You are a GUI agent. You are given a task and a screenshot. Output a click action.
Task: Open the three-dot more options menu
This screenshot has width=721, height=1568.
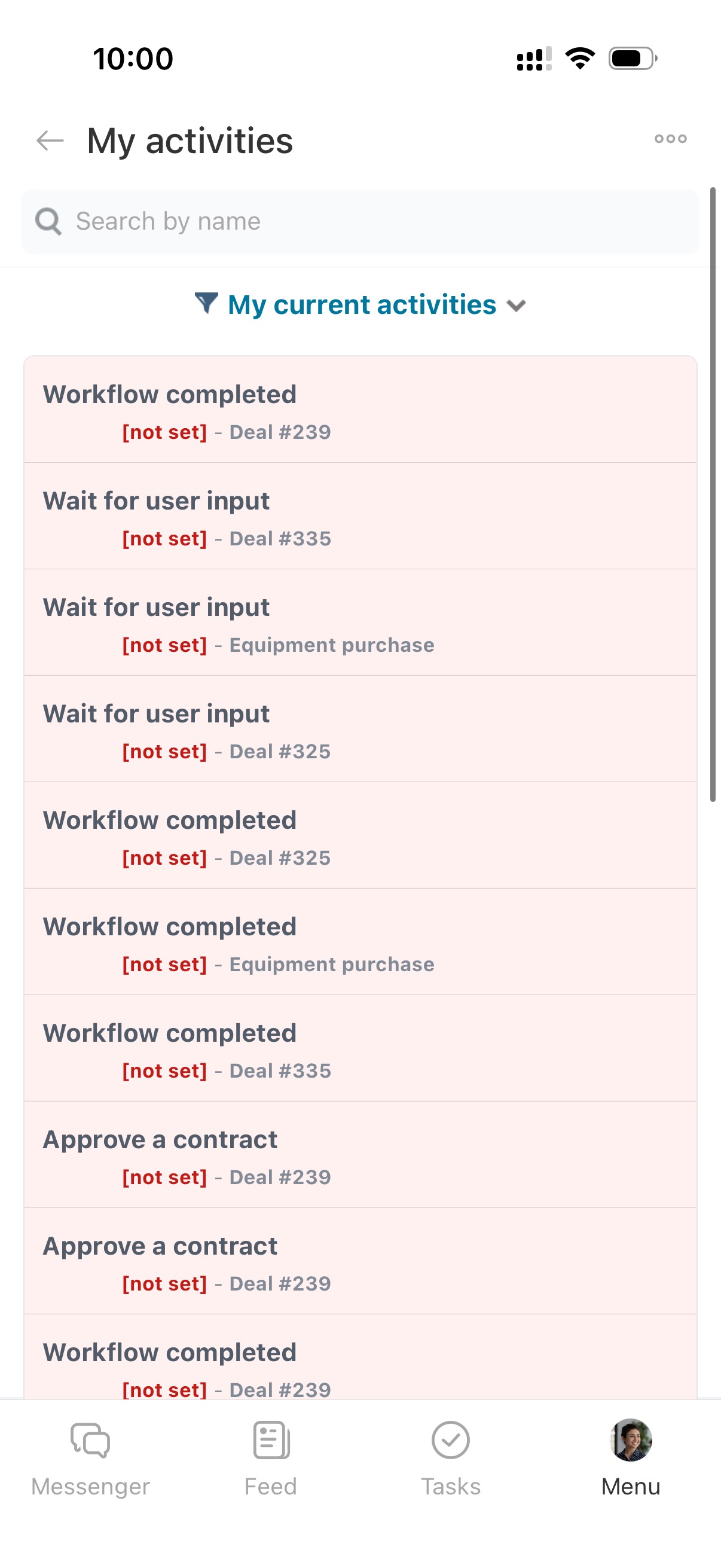[x=670, y=139]
